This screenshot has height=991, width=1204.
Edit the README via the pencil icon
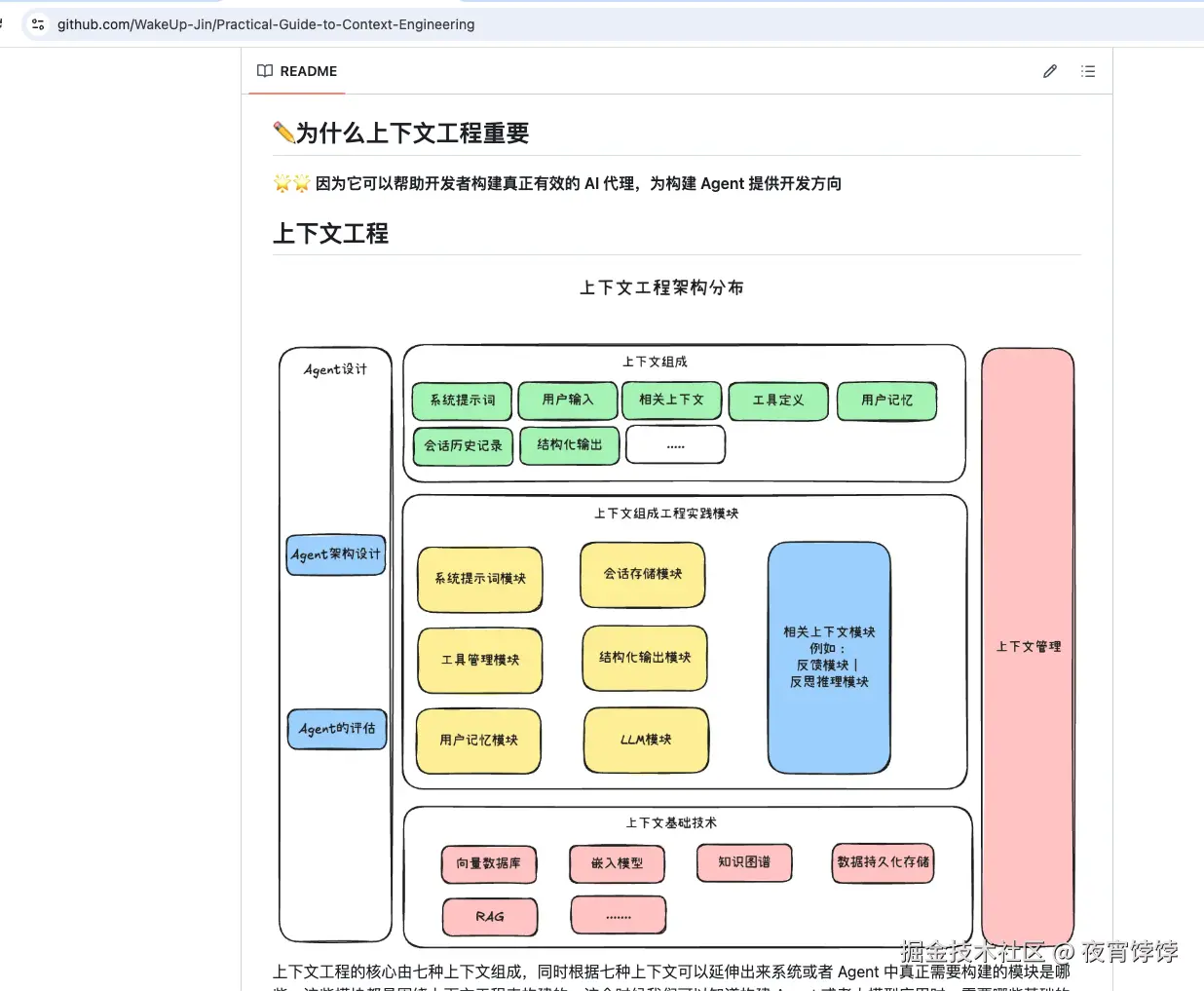click(x=1049, y=70)
